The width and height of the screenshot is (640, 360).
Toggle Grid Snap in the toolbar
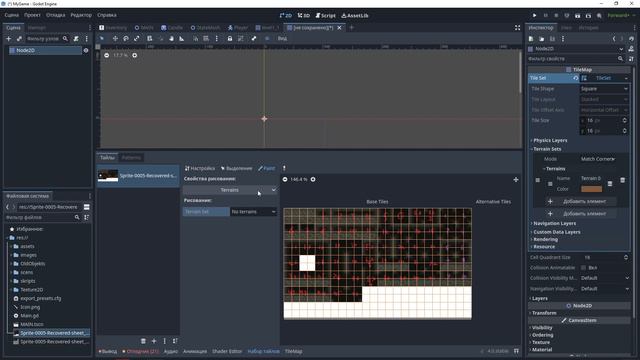coord(206,38)
